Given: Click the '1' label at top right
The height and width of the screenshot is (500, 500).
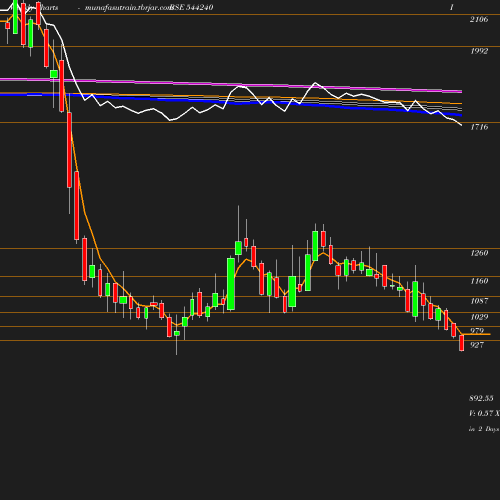Looking at the screenshot, I should (452, 7).
